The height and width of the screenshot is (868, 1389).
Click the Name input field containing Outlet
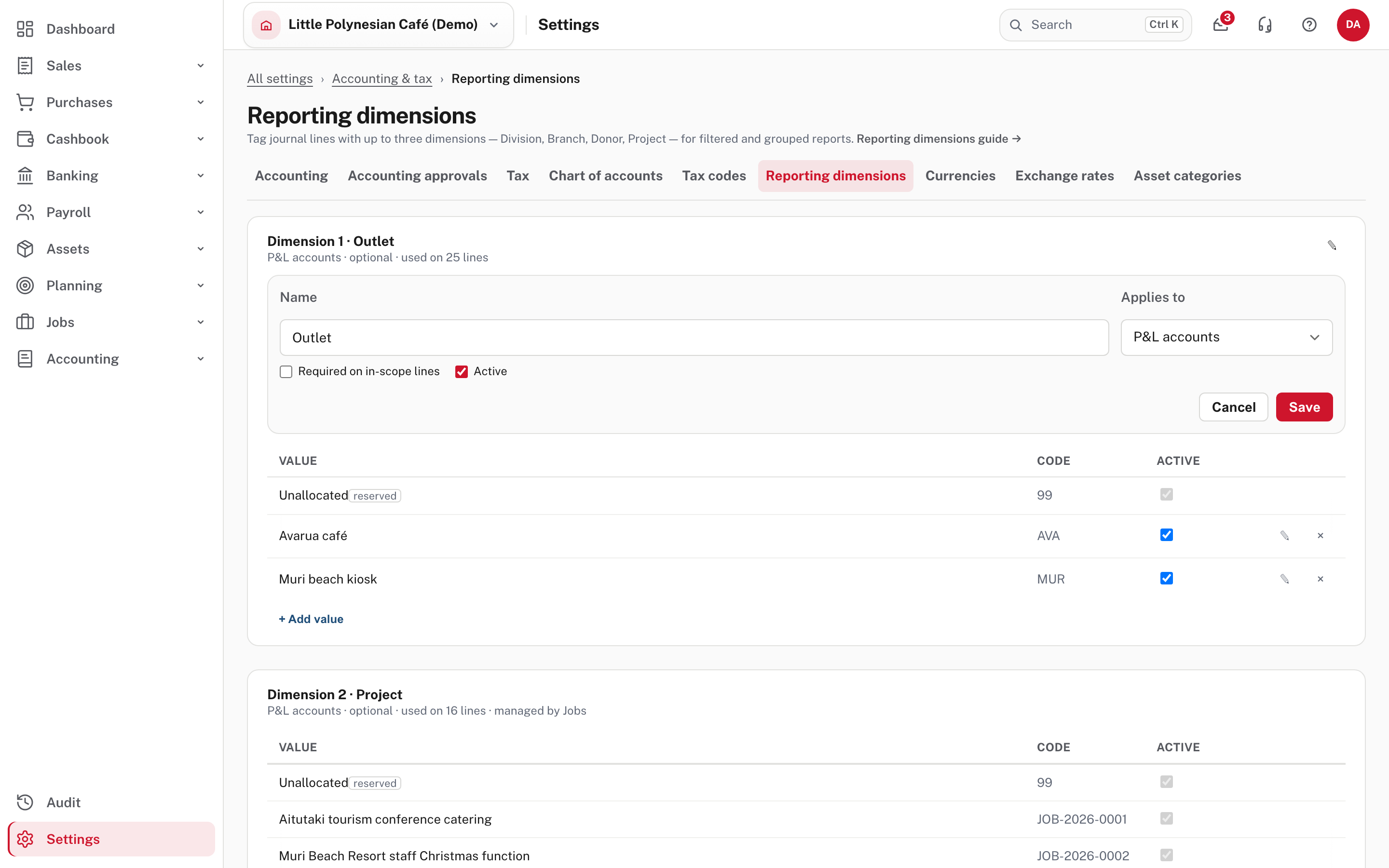click(x=694, y=338)
